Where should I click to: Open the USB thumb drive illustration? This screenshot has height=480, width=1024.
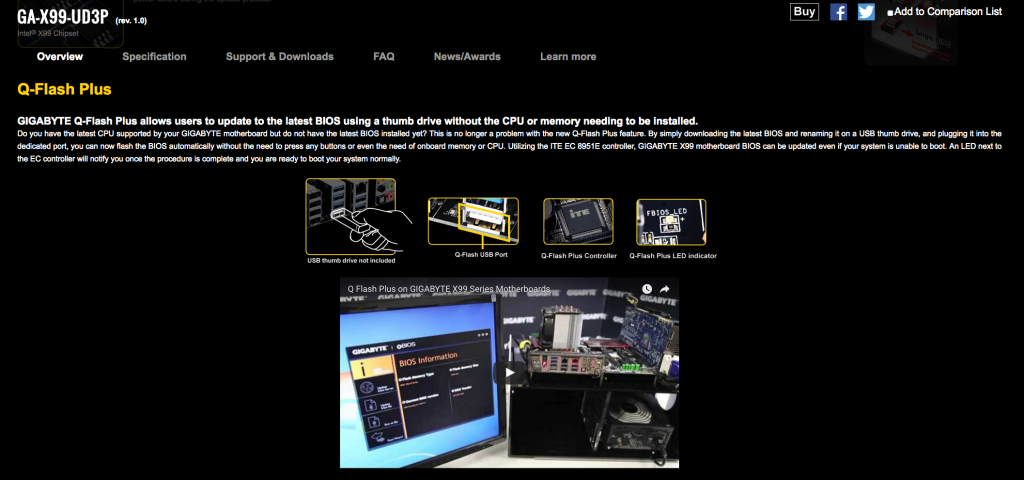[350, 216]
